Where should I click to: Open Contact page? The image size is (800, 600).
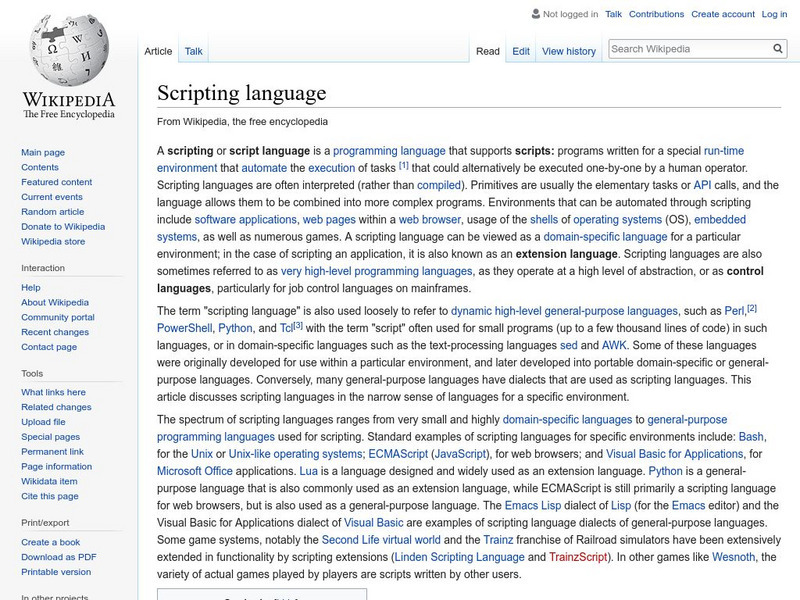point(49,346)
